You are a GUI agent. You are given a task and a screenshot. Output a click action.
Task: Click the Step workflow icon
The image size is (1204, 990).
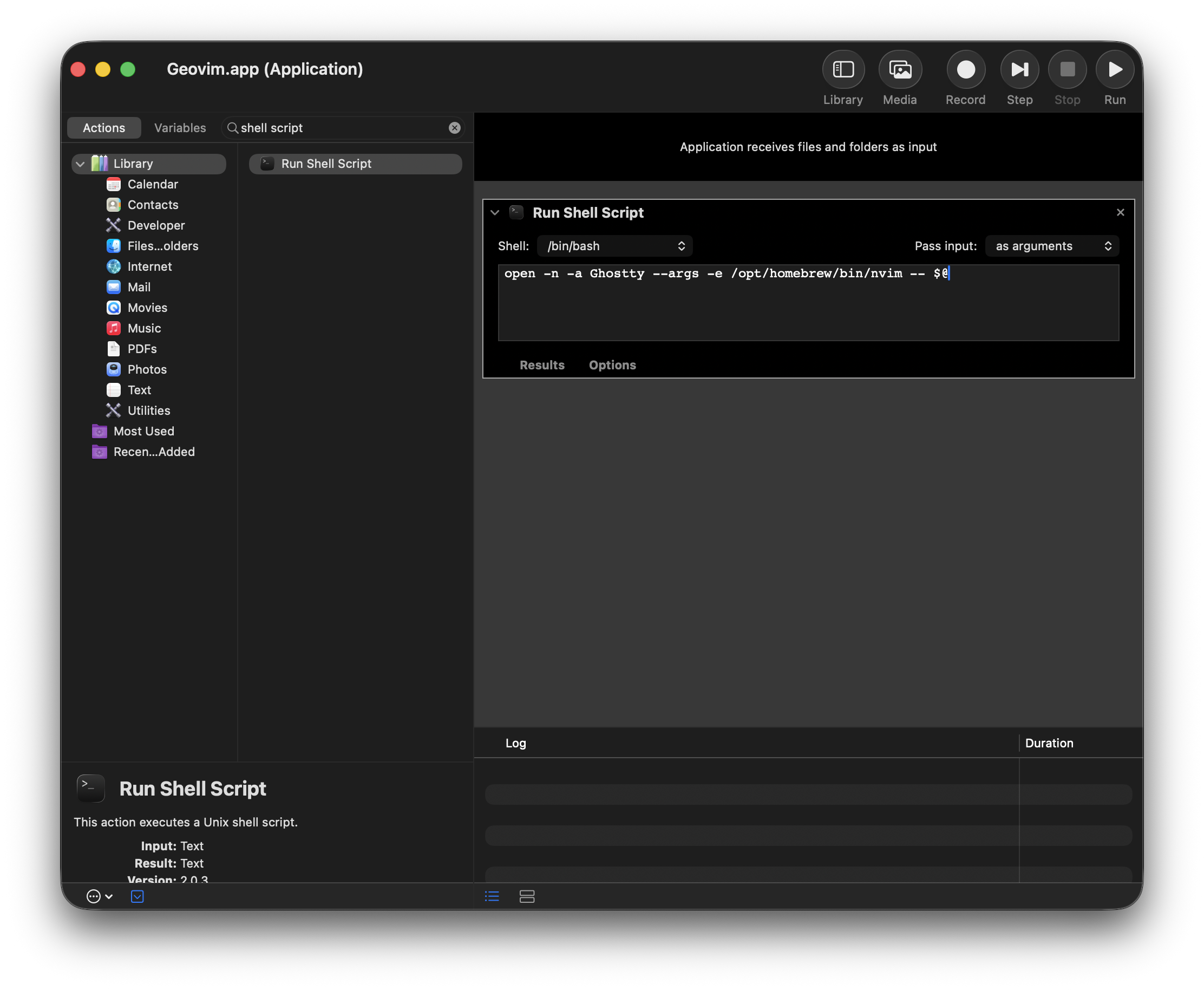(1019, 69)
